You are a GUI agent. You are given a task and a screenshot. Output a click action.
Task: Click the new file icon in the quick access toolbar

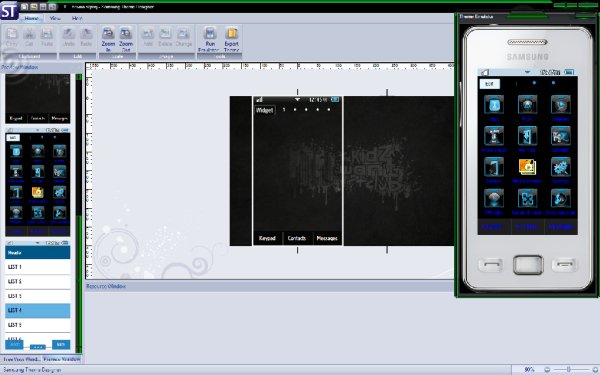click(24, 7)
